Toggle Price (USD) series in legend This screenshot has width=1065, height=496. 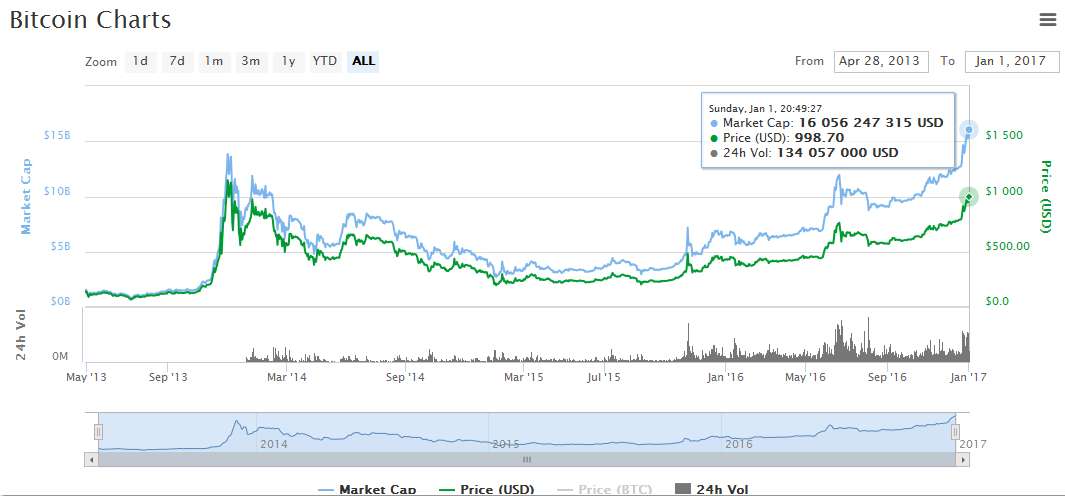click(x=488, y=489)
